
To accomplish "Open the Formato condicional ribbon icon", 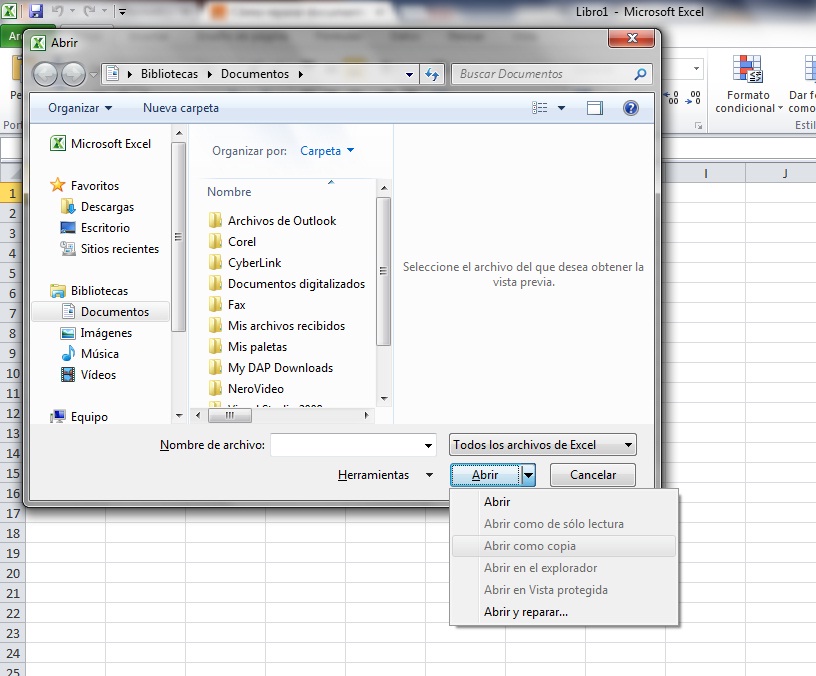I will click(x=748, y=69).
